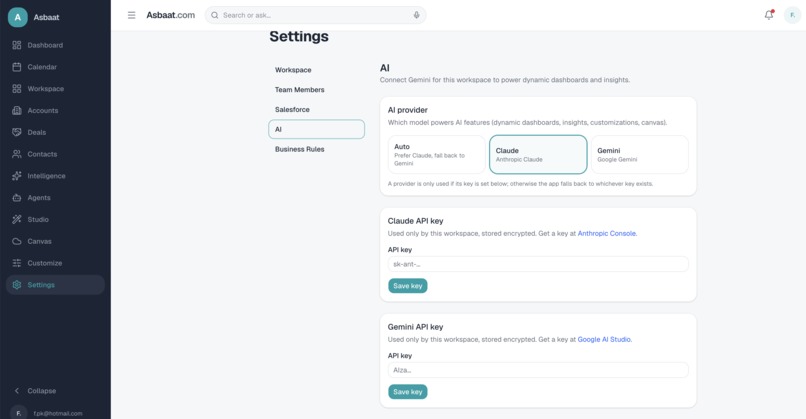The image size is (806, 419).
Task: Focus the Claude API key field
Action: pos(538,264)
